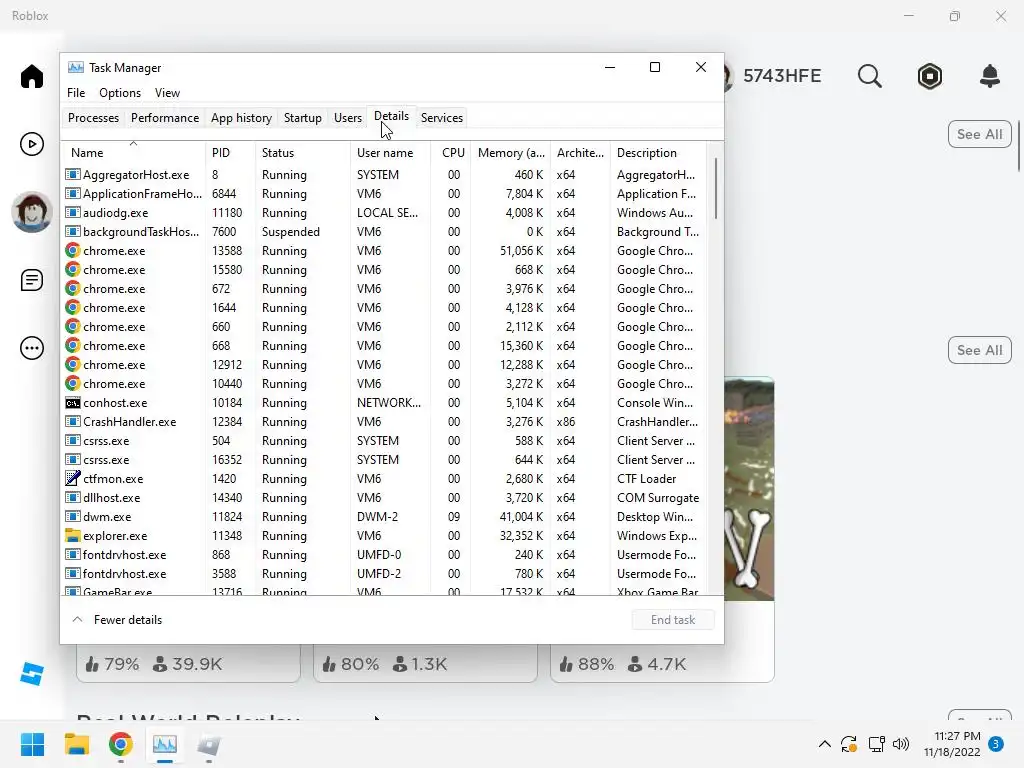The width and height of the screenshot is (1024, 768).
Task: Select the CrashHandler.exe row
Action: click(385, 422)
